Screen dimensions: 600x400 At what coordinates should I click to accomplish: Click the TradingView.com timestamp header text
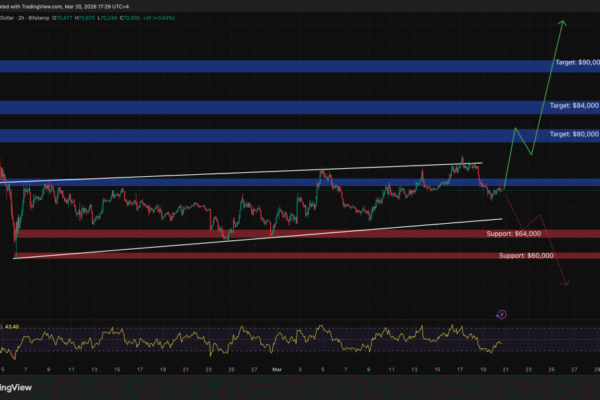pos(80,5)
